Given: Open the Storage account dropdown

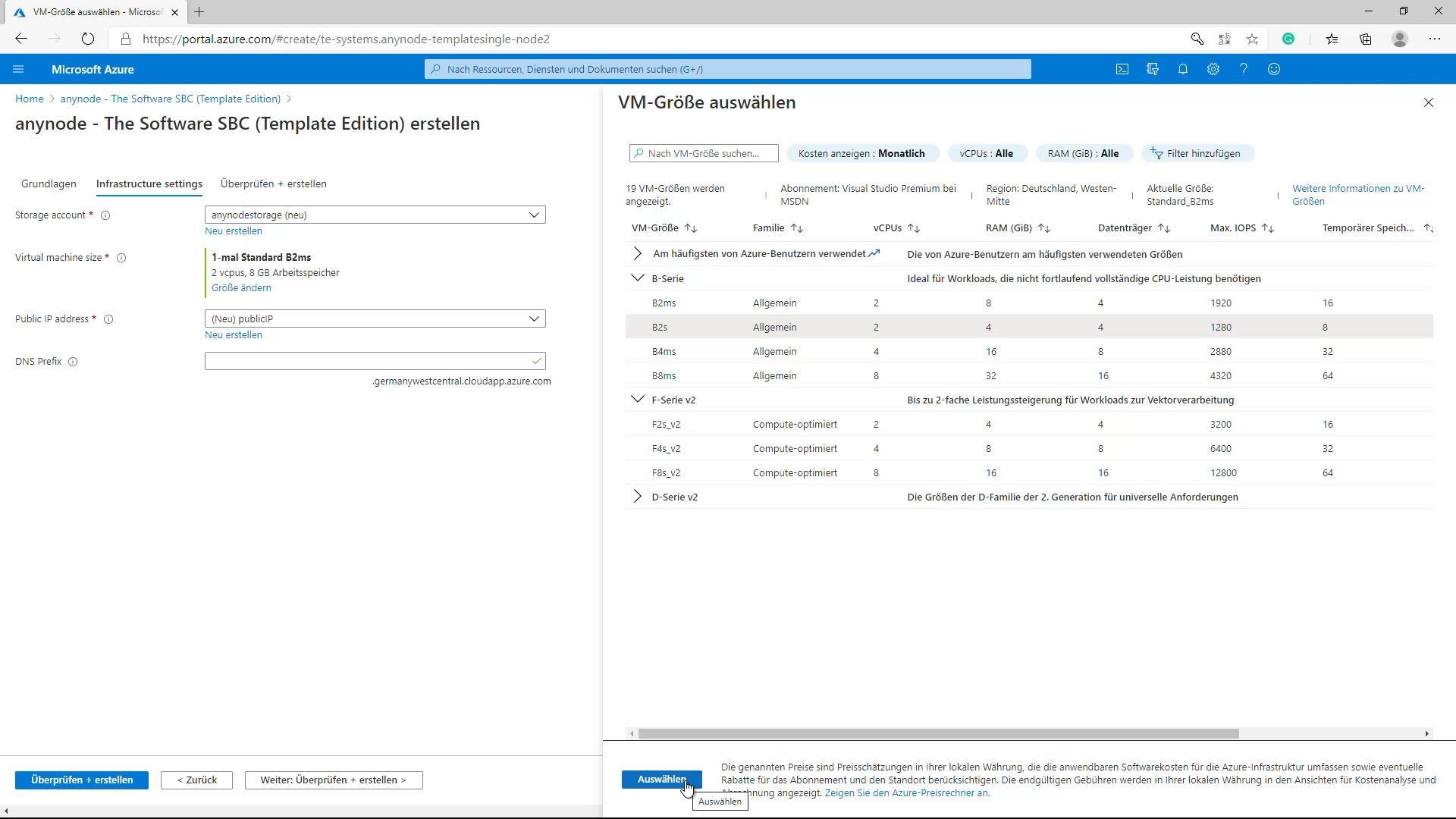Looking at the screenshot, I should pyautogui.click(x=375, y=215).
